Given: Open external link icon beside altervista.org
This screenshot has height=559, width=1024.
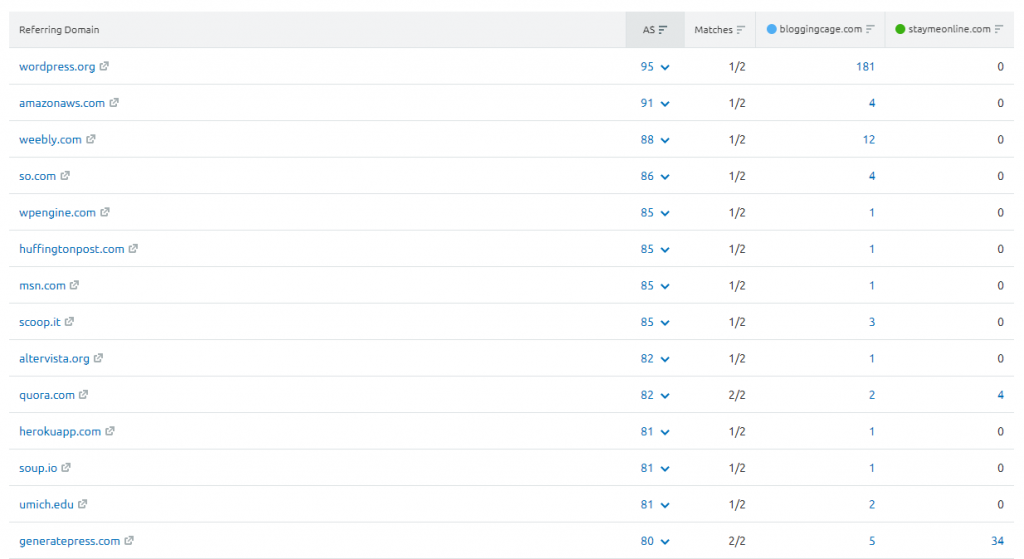Looking at the screenshot, I should pos(98,359).
